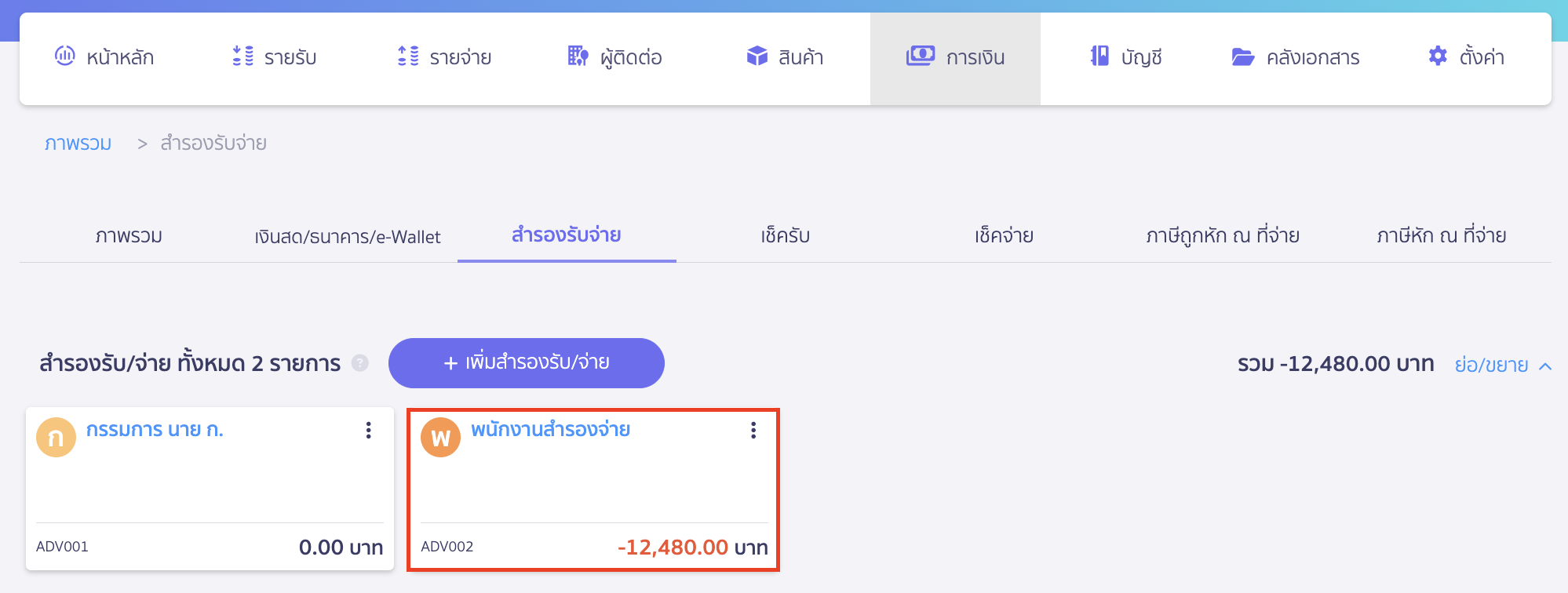Click the สำรองรับจ่าย breadcrumb text
The height and width of the screenshot is (593, 1568).
[x=213, y=143]
